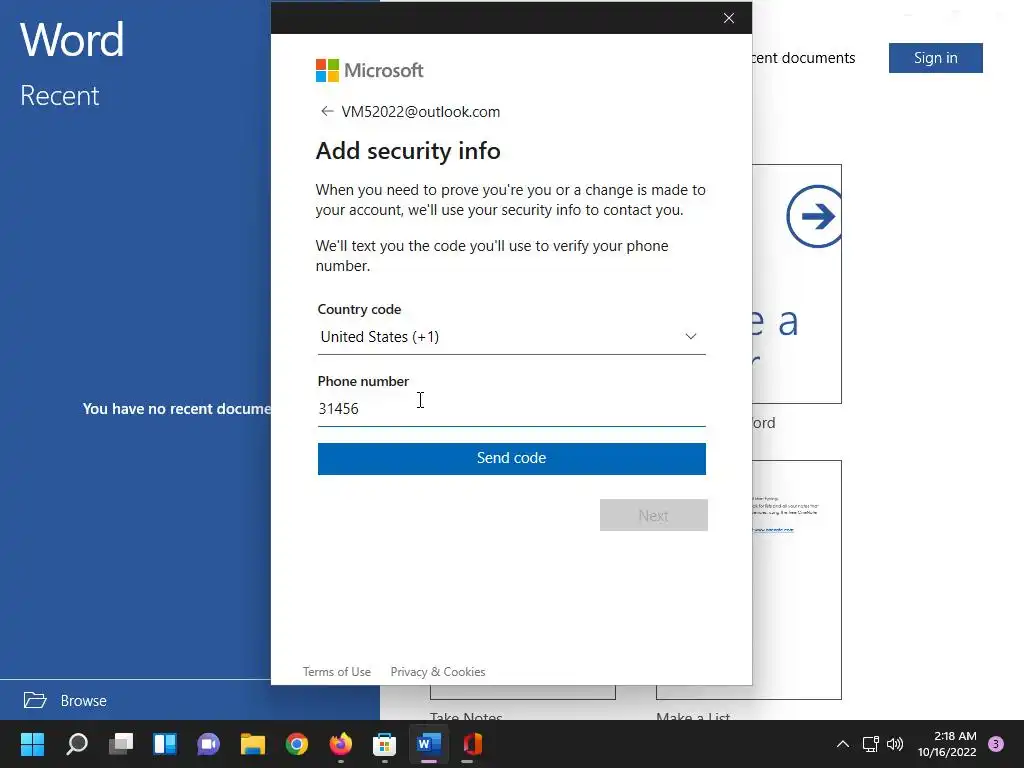Open Task View on the taskbar
The height and width of the screenshot is (768, 1024).
121,744
